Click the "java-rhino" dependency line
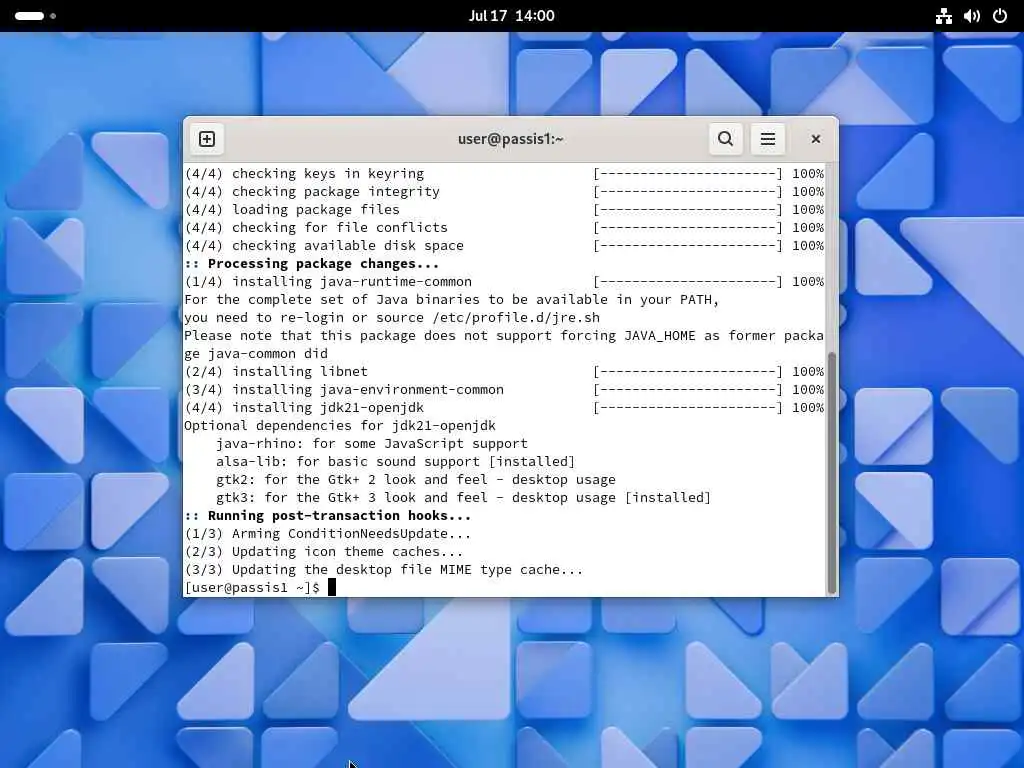Viewport: 1024px width, 768px height. click(x=372, y=444)
